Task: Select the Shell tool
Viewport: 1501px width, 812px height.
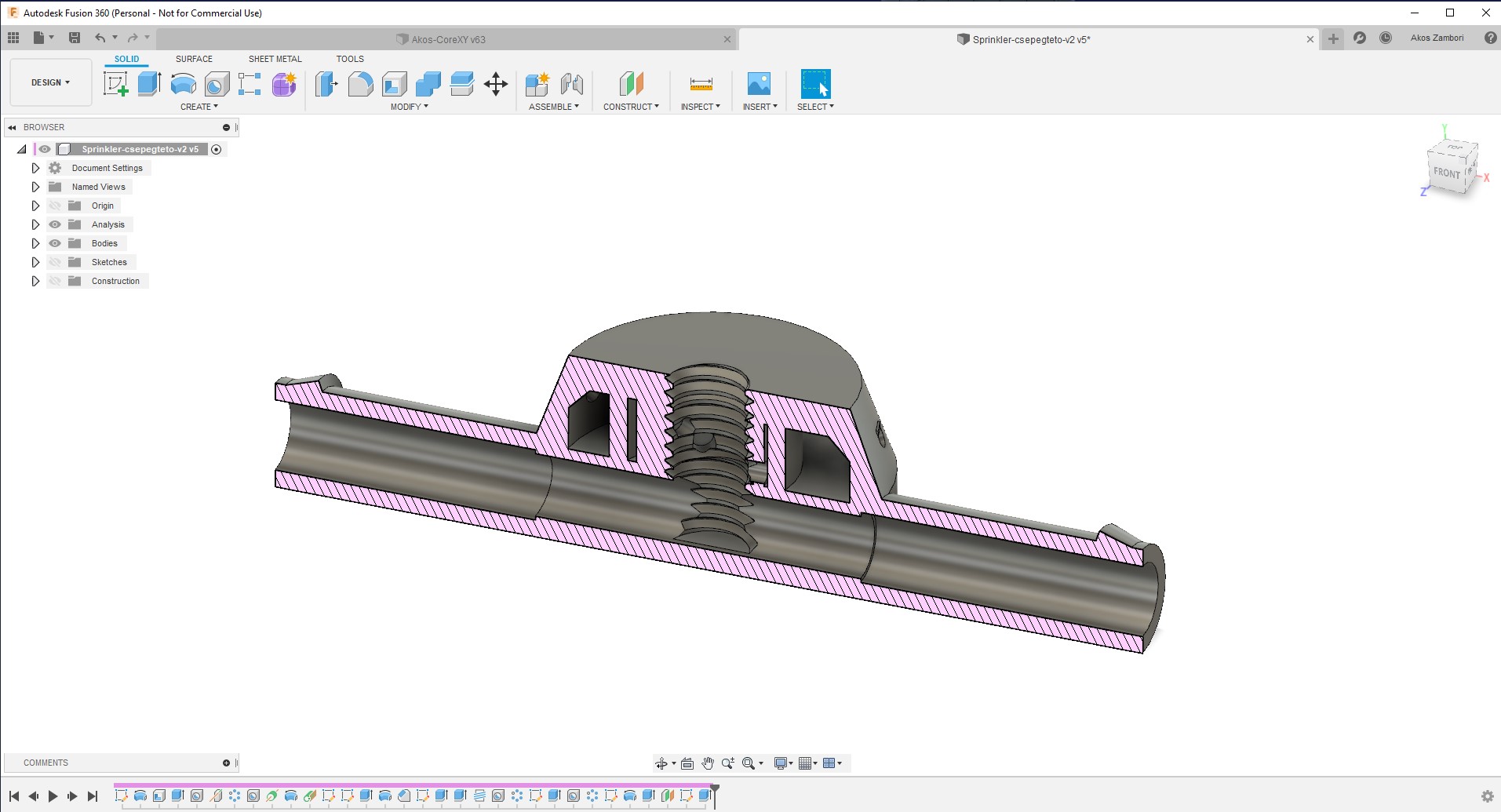Action: (394, 84)
